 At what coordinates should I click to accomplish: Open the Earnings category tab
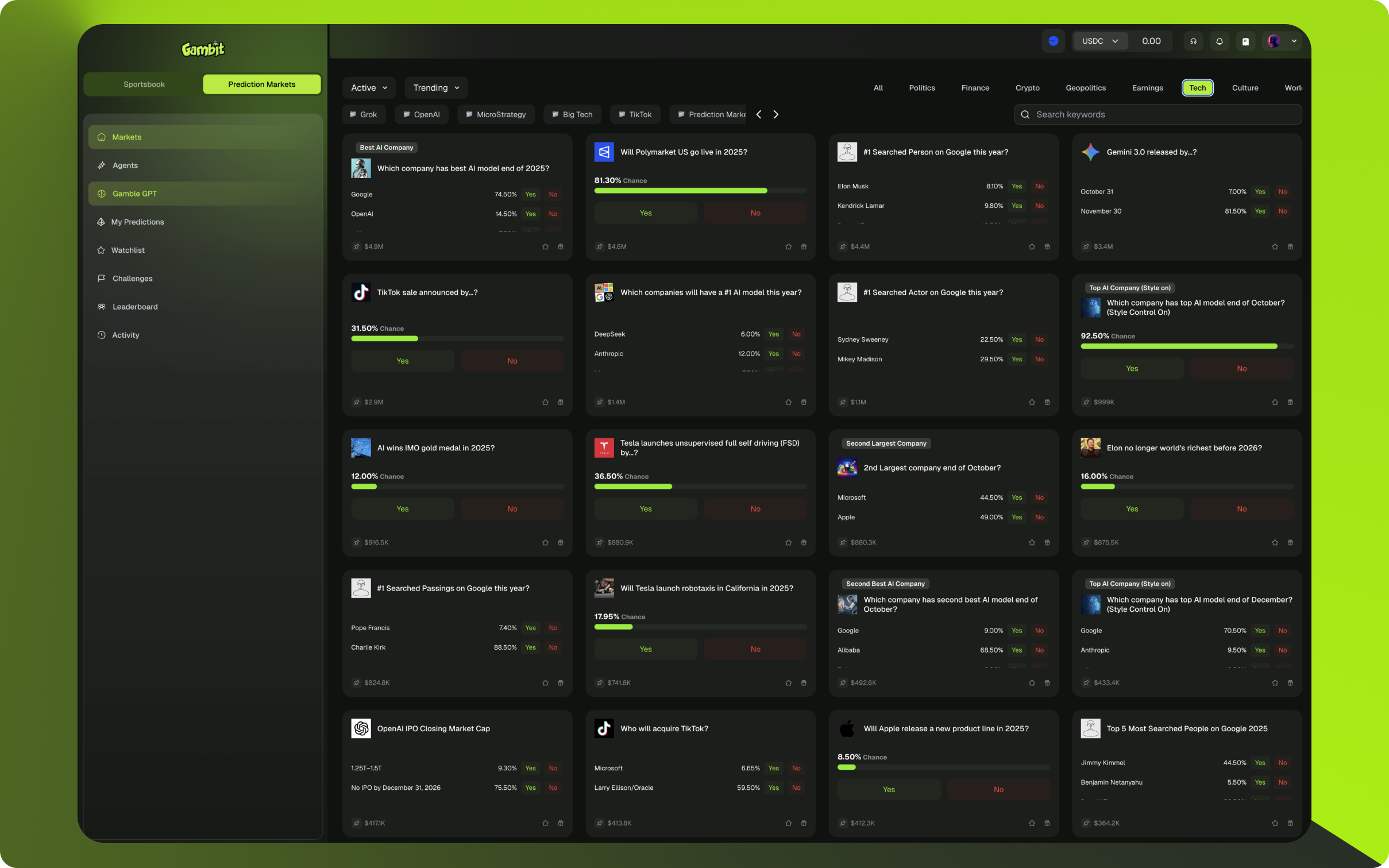(1147, 87)
